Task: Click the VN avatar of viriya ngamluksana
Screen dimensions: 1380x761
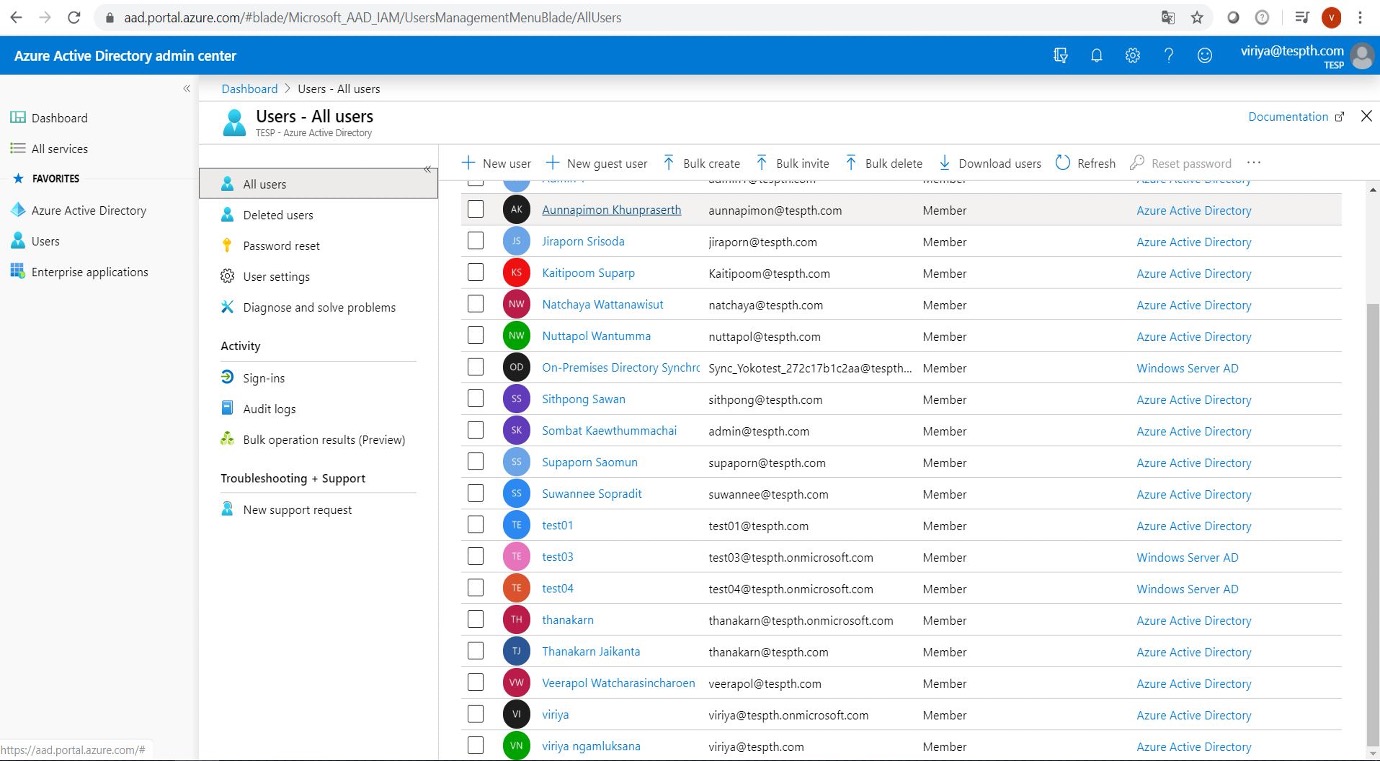Action: (x=516, y=746)
